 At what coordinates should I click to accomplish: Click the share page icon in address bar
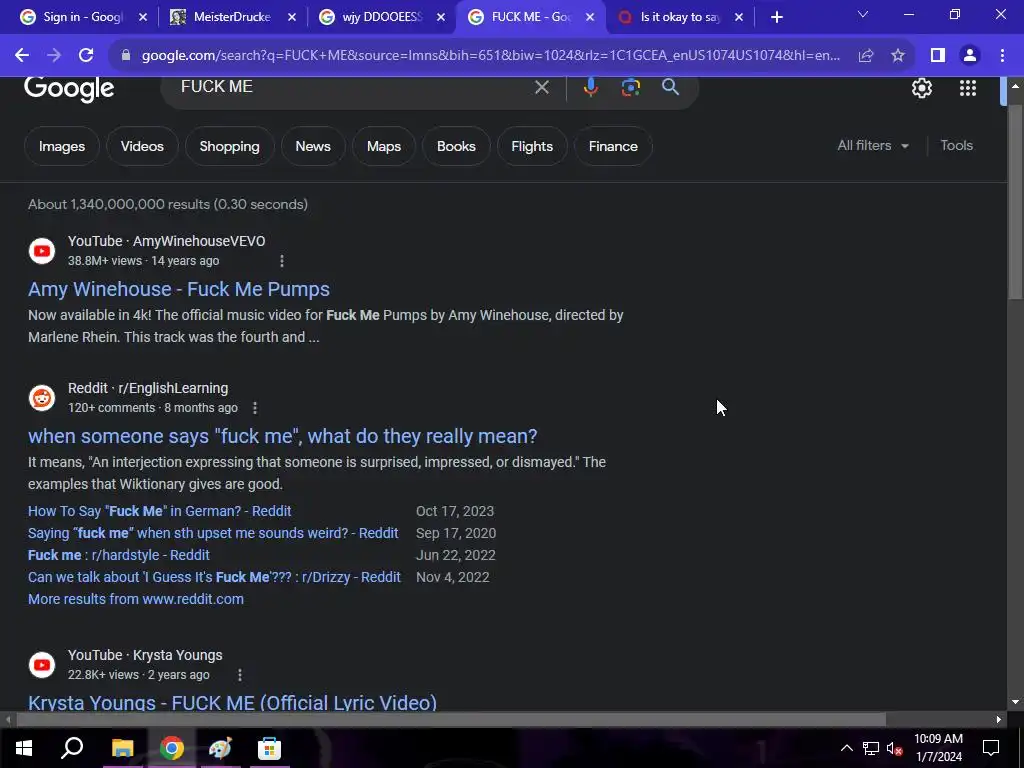[866, 56]
